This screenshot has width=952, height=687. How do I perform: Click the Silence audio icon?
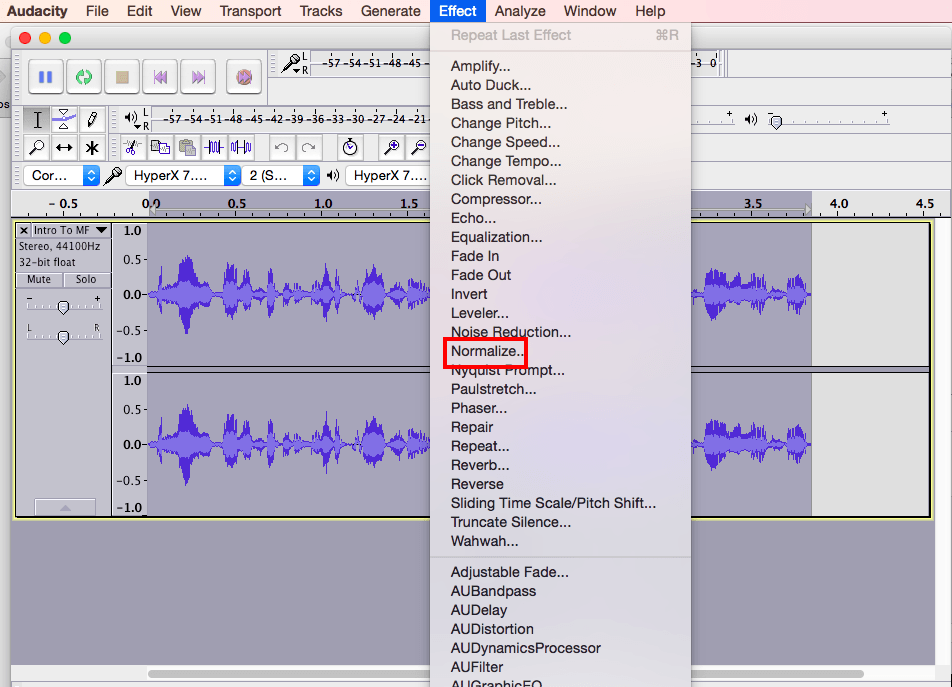(241, 147)
